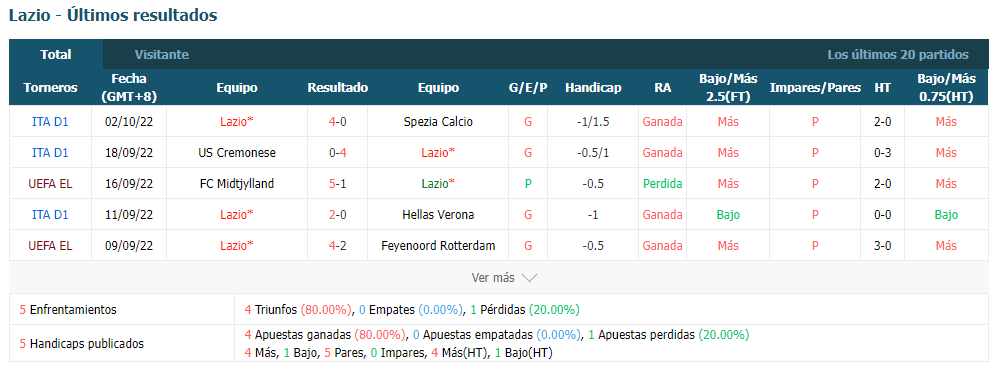Click the Ver más chevron icon
This screenshot has width=1000, height=372.
click(x=529, y=278)
